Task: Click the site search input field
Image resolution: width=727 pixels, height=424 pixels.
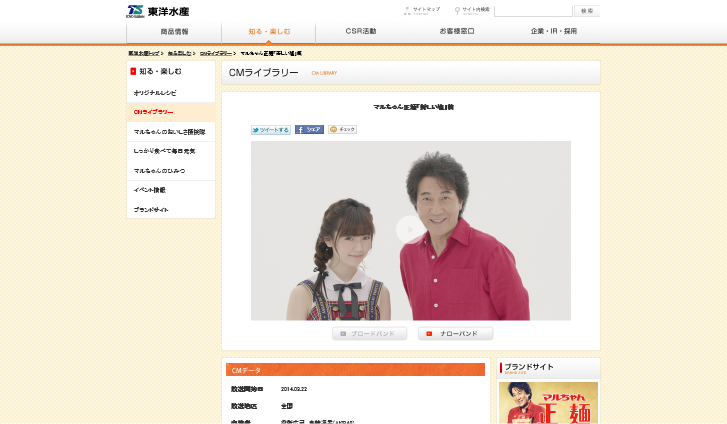Action: (533, 11)
